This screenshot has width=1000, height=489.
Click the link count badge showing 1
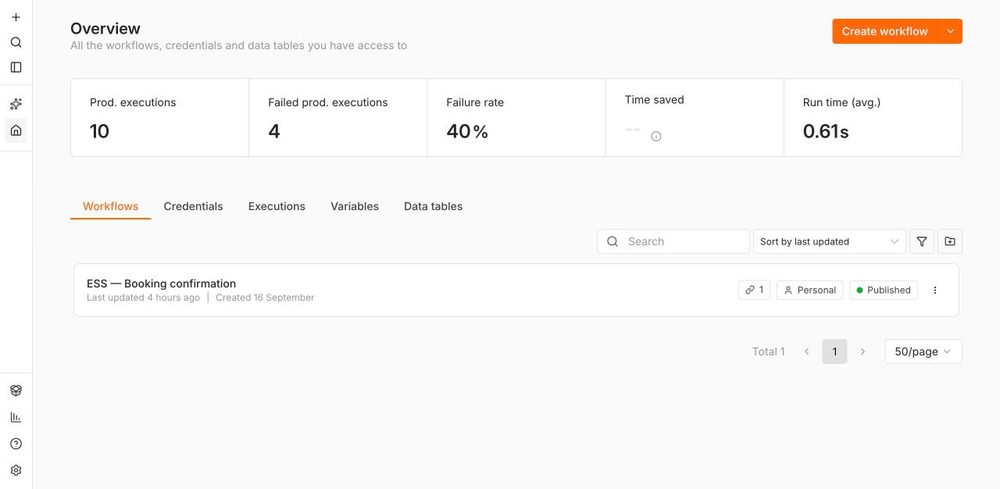tap(754, 290)
